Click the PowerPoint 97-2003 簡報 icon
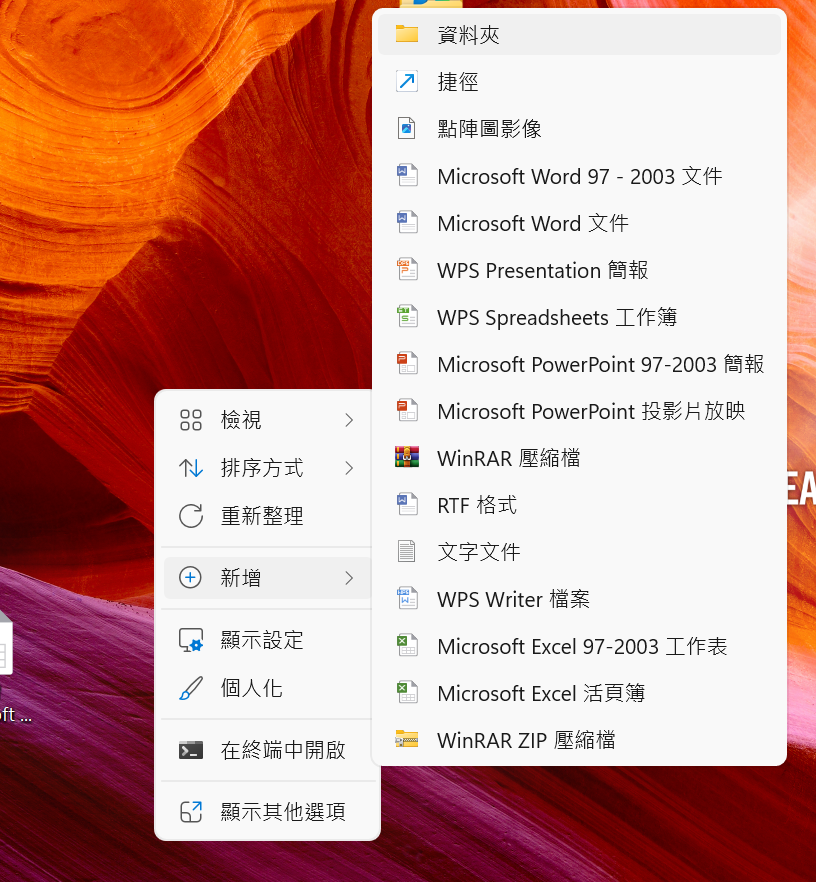The image size is (816, 882). coord(407,363)
